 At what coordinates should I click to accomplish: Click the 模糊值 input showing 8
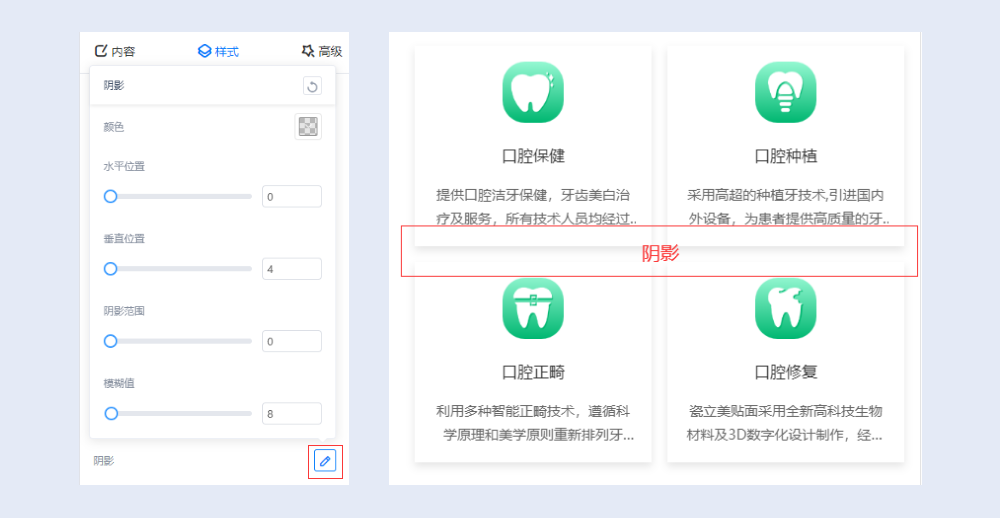coord(291,413)
